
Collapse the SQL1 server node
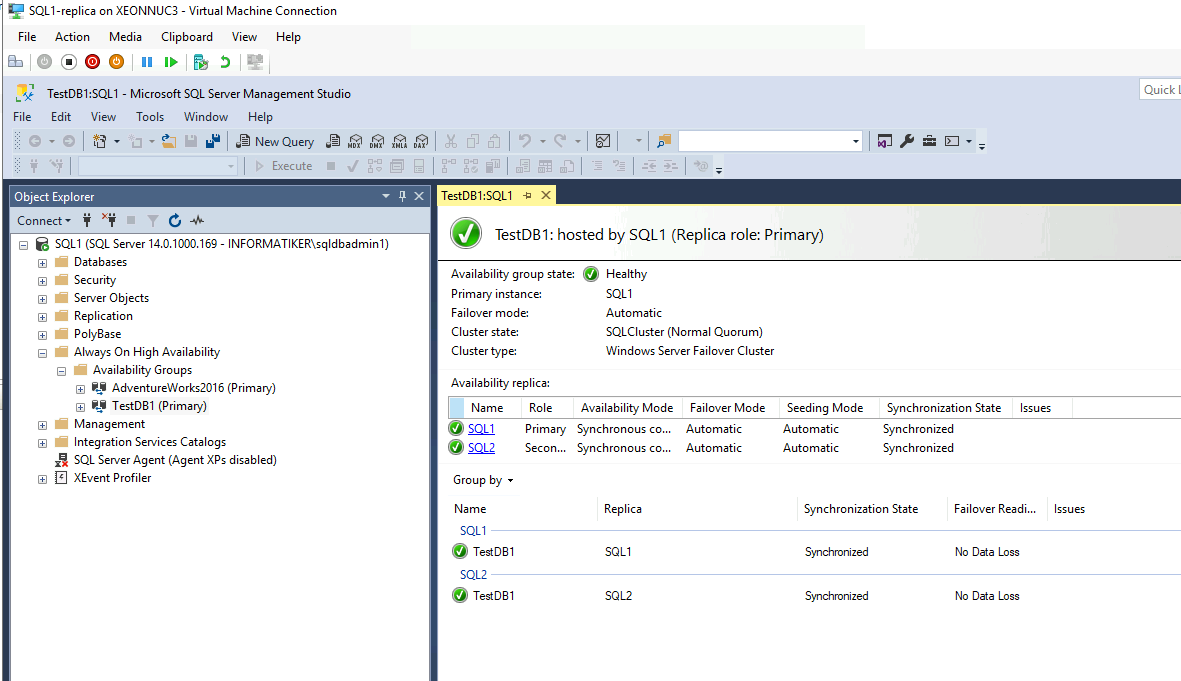click(x=23, y=245)
